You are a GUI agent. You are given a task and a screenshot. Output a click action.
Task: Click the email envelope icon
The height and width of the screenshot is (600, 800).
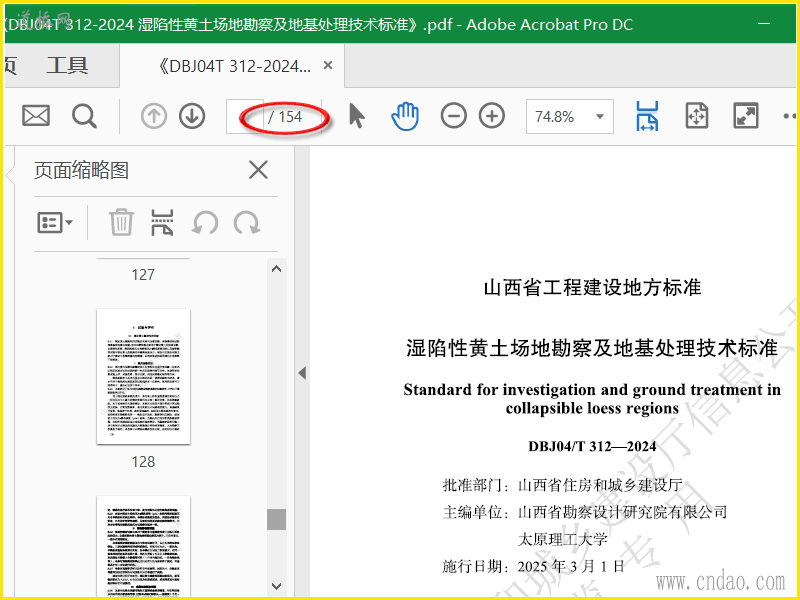pyautogui.click(x=36, y=116)
